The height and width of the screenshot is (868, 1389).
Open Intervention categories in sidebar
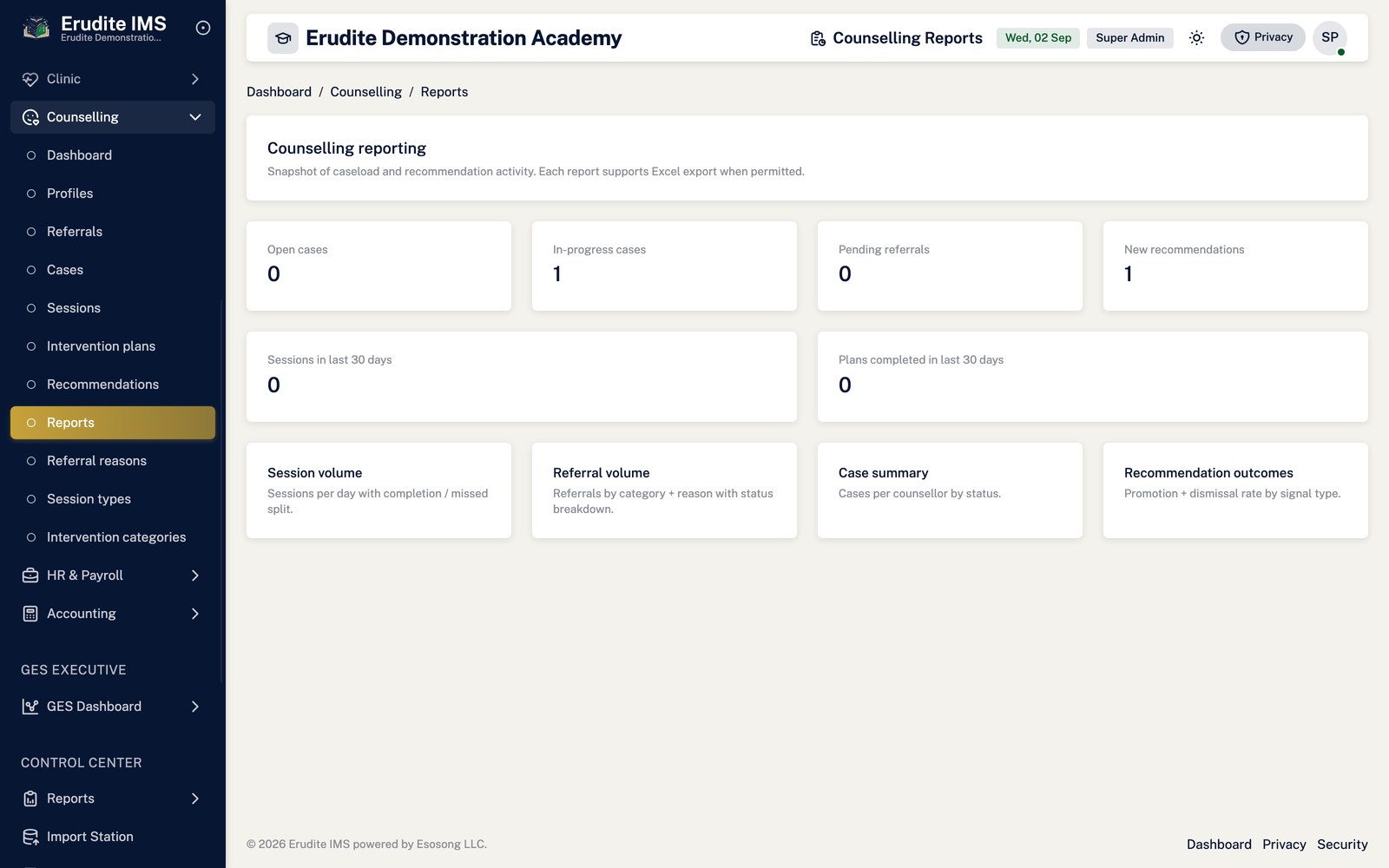tap(113, 537)
